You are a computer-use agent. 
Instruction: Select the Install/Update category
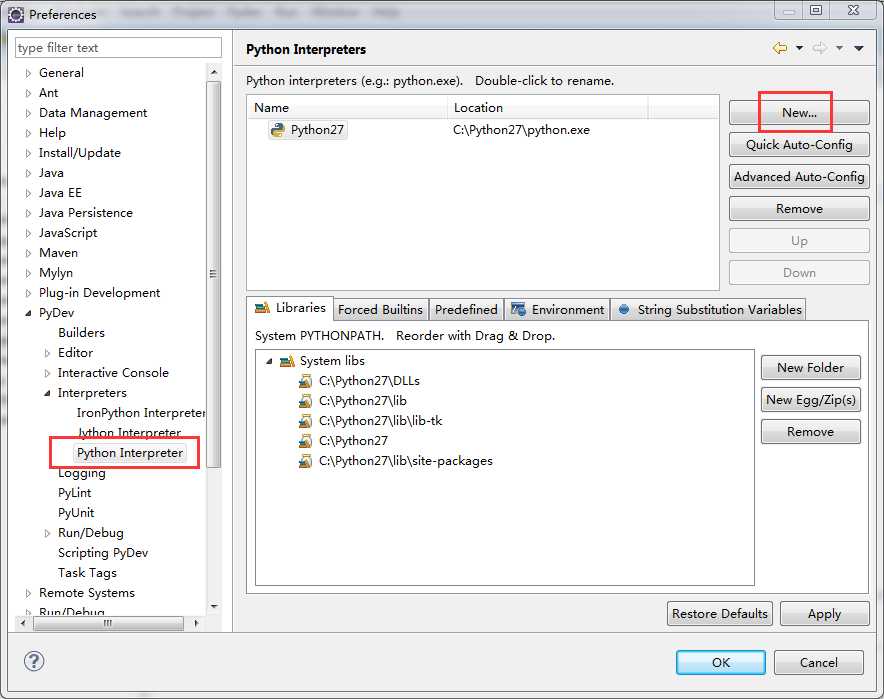(x=79, y=153)
